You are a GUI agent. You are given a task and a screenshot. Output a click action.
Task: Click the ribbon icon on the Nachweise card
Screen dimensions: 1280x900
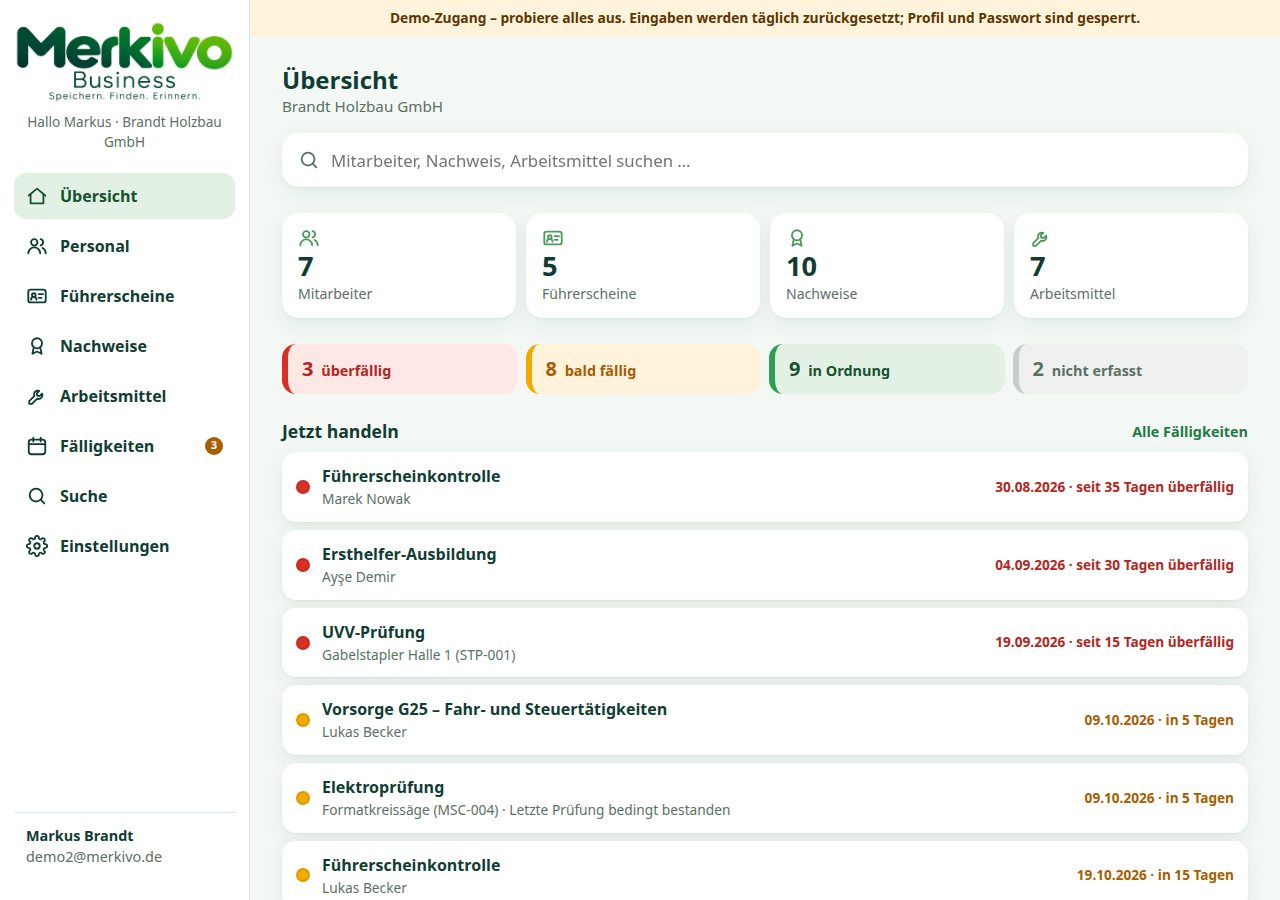(x=796, y=238)
